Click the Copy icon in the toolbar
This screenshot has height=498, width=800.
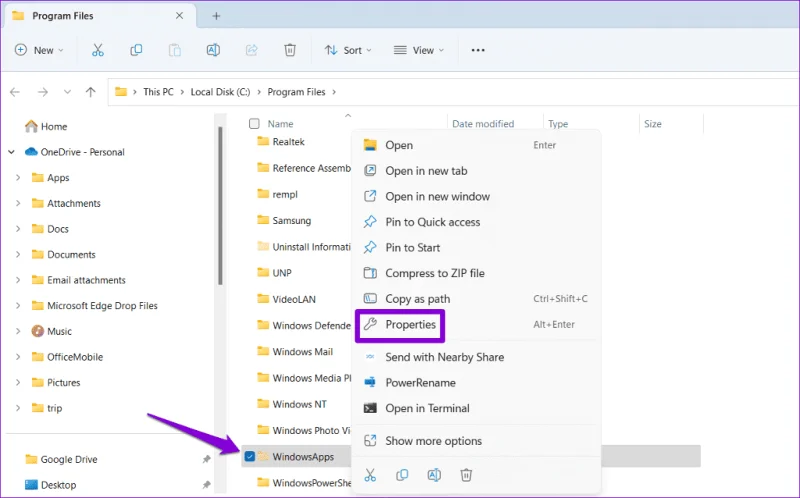click(x=136, y=50)
